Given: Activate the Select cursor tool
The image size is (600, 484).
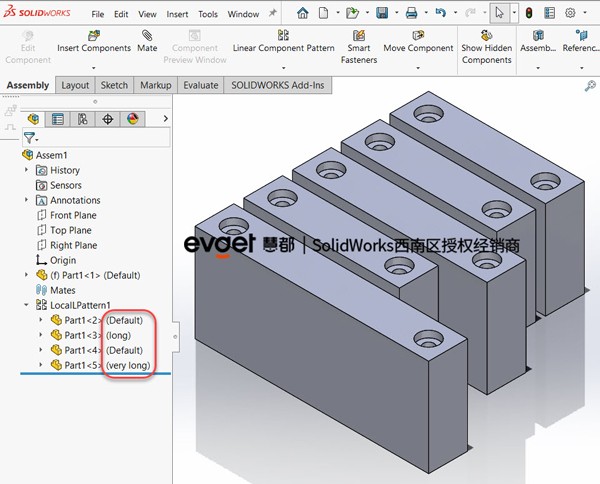Looking at the screenshot, I should pyautogui.click(x=499, y=13).
